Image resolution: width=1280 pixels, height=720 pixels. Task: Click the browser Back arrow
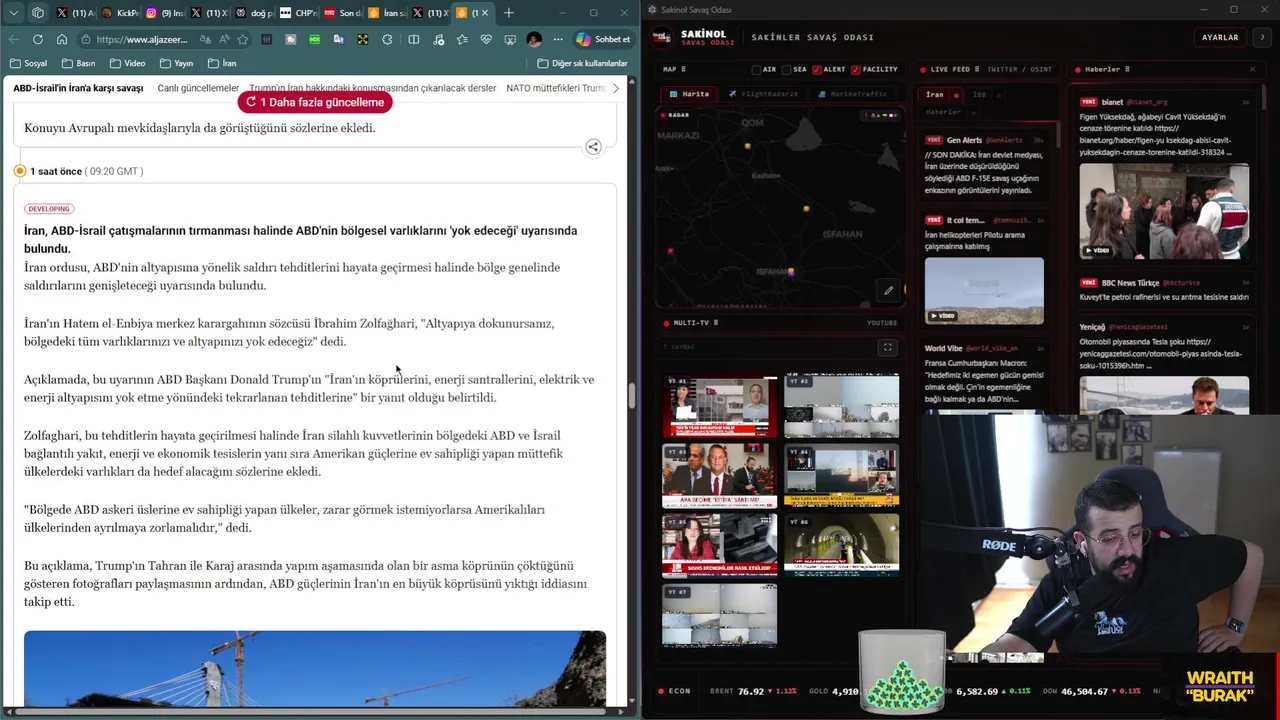[x=14, y=39]
